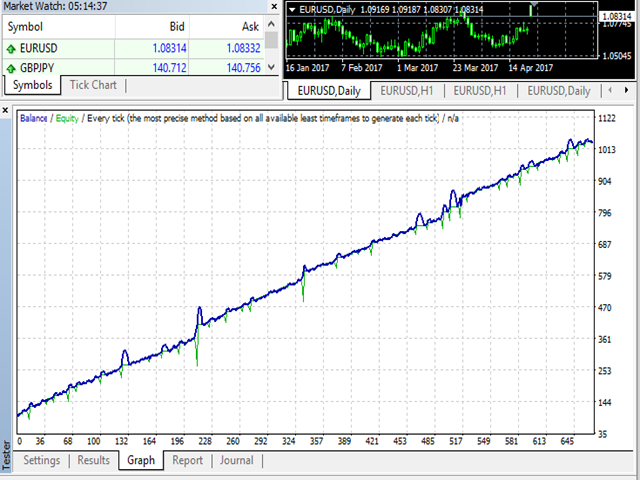The image size is (640, 480).
Task: Click the GBPJPY green arrow icon
Action: click(10, 68)
